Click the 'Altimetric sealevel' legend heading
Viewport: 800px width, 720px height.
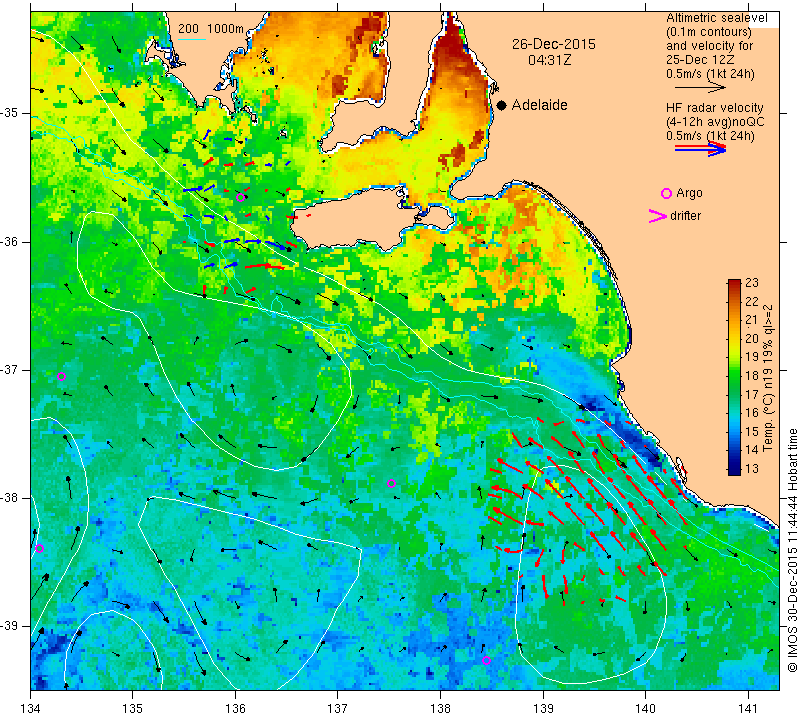(x=716, y=18)
